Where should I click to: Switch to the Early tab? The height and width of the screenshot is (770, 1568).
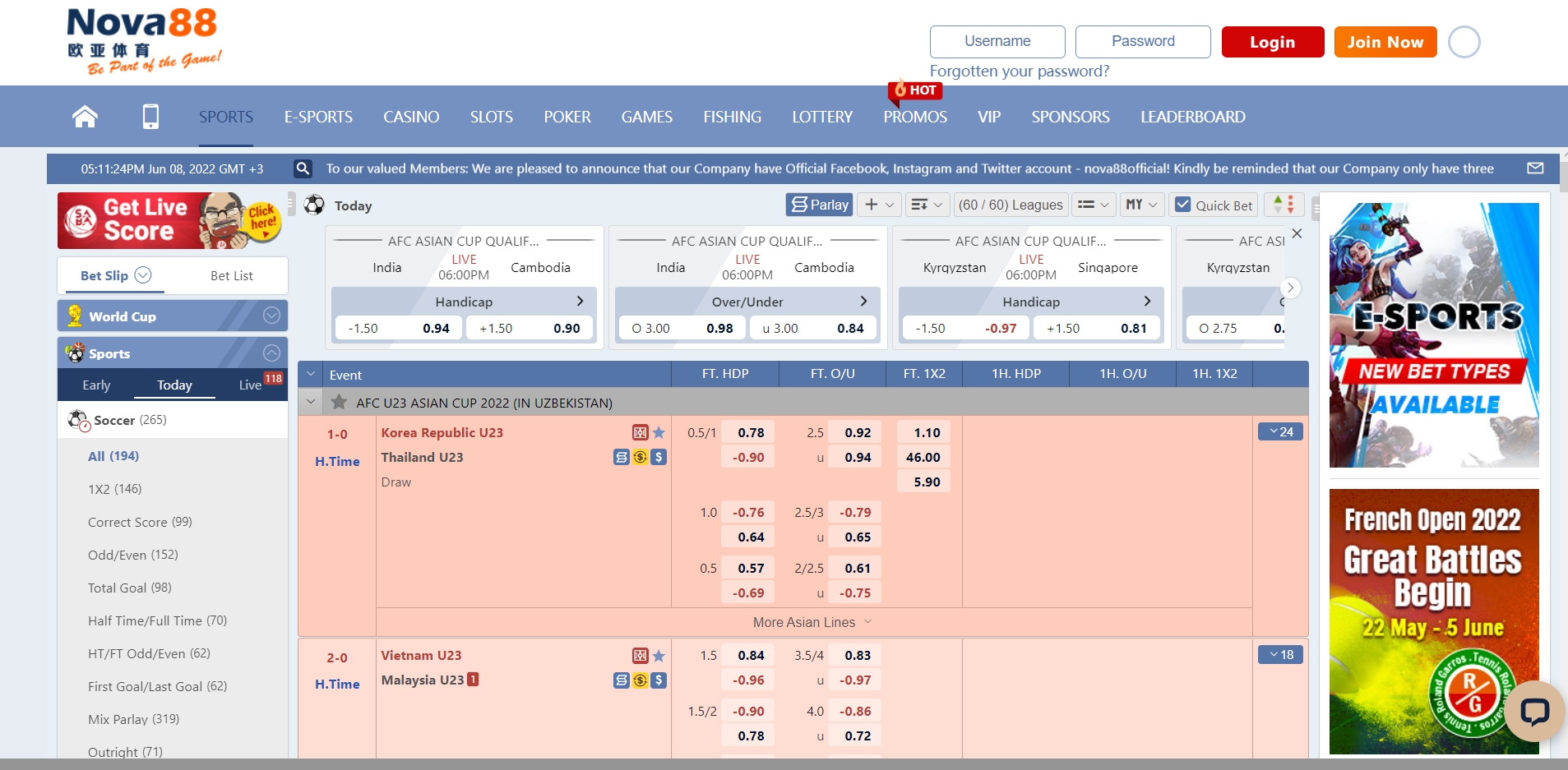coord(96,385)
